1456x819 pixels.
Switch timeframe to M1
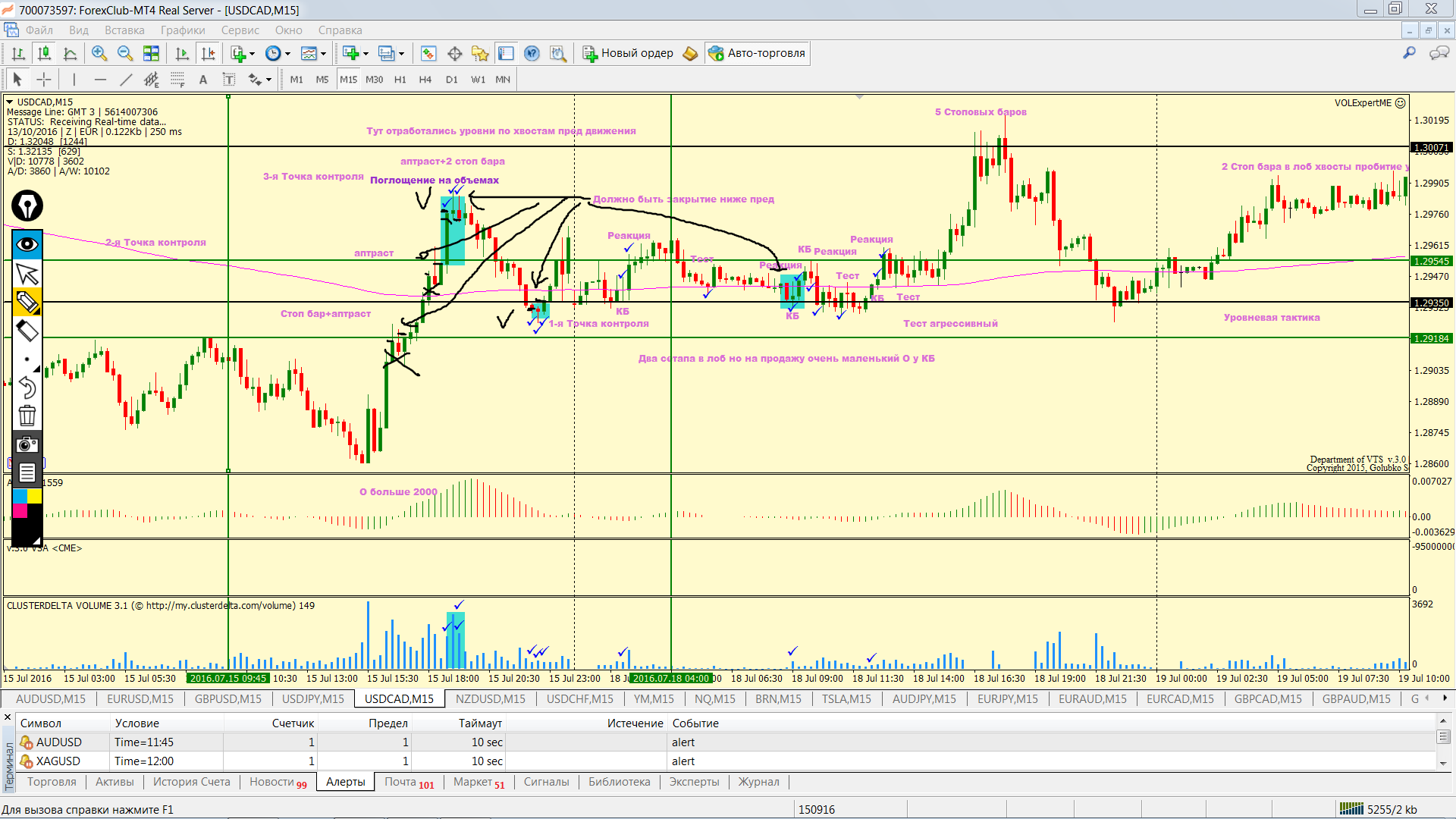[x=297, y=79]
